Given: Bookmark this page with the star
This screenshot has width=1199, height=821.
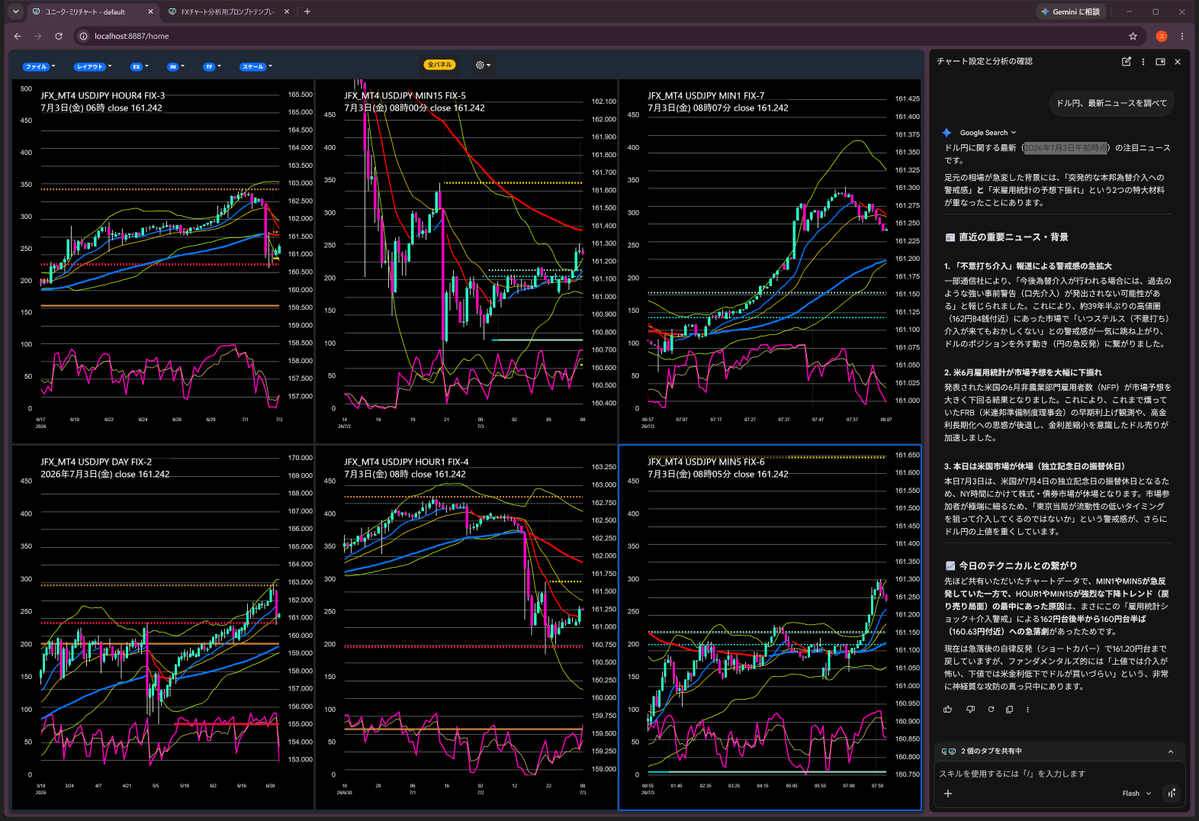Looking at the screenshot, I should [x=1132, y=36].
